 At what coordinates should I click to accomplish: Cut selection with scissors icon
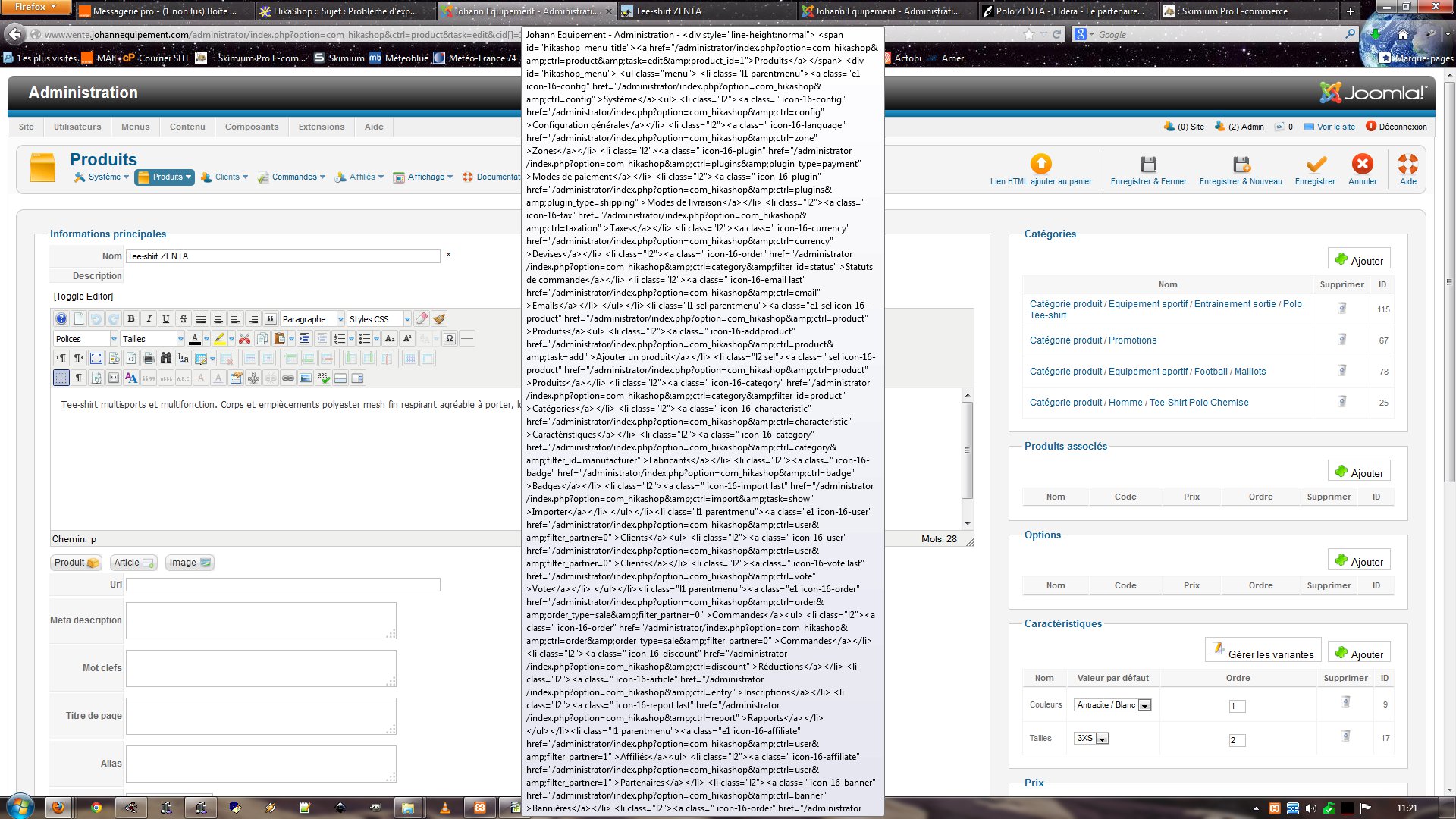[244, 339]
